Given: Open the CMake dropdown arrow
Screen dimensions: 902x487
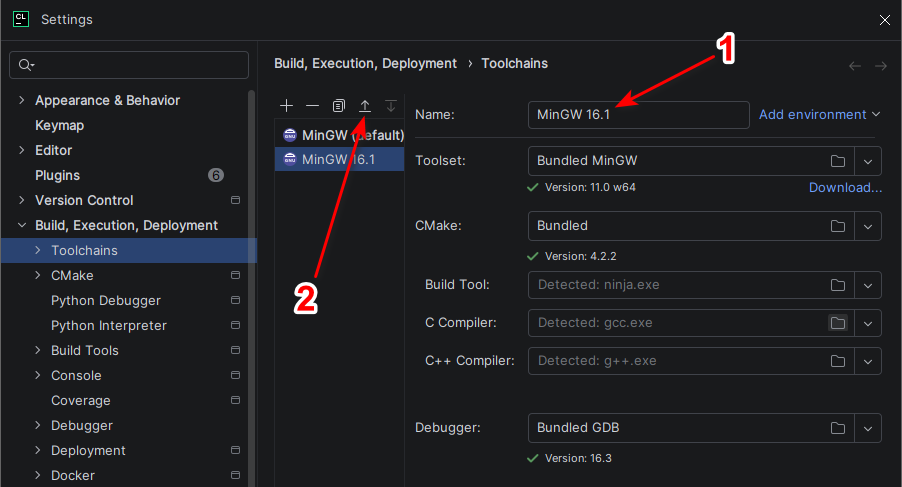Looking at the screenshot, I should tap(868, 226).
